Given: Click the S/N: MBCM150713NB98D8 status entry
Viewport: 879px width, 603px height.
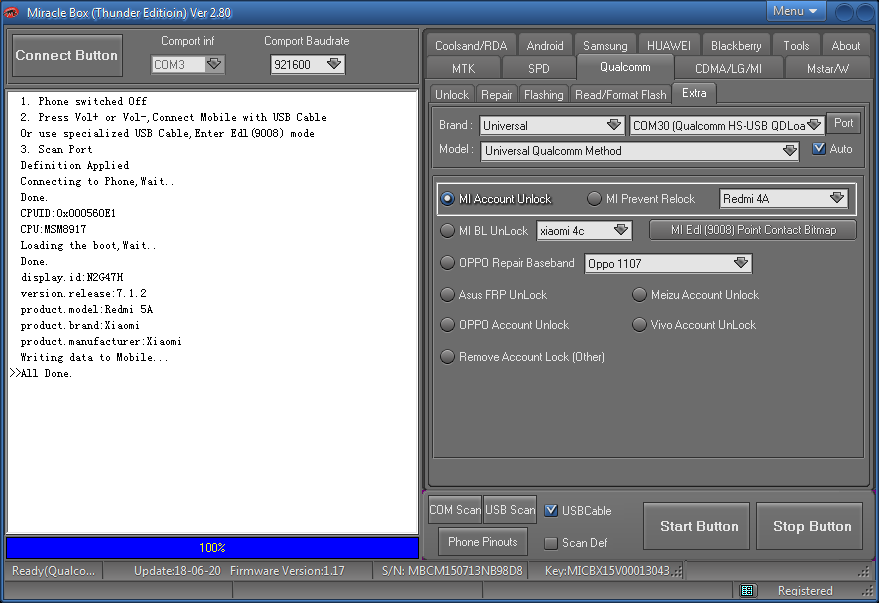Looking at the screenshot, I should [452, 570].
